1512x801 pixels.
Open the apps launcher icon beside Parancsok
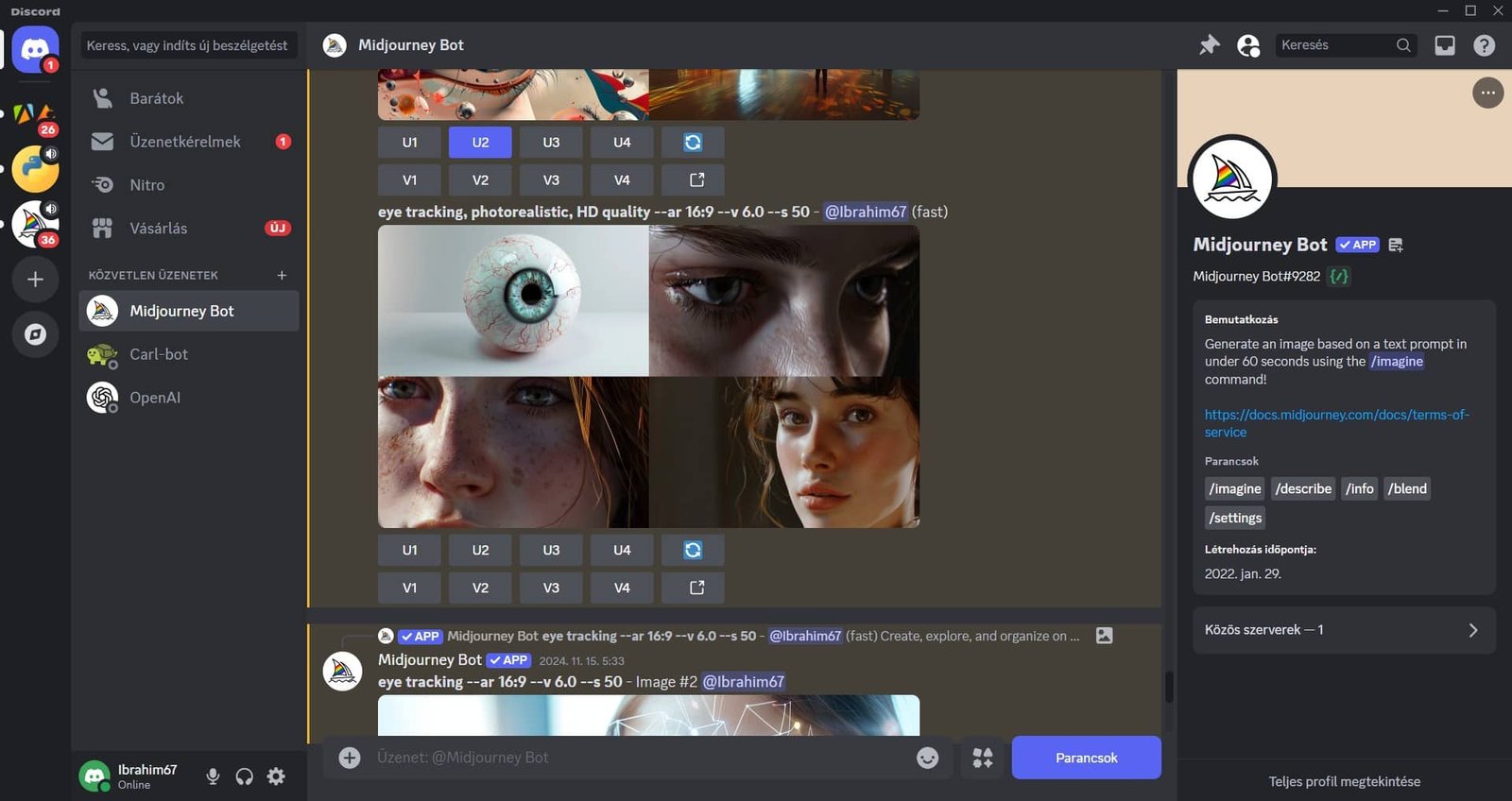click(x=983, y=758)
